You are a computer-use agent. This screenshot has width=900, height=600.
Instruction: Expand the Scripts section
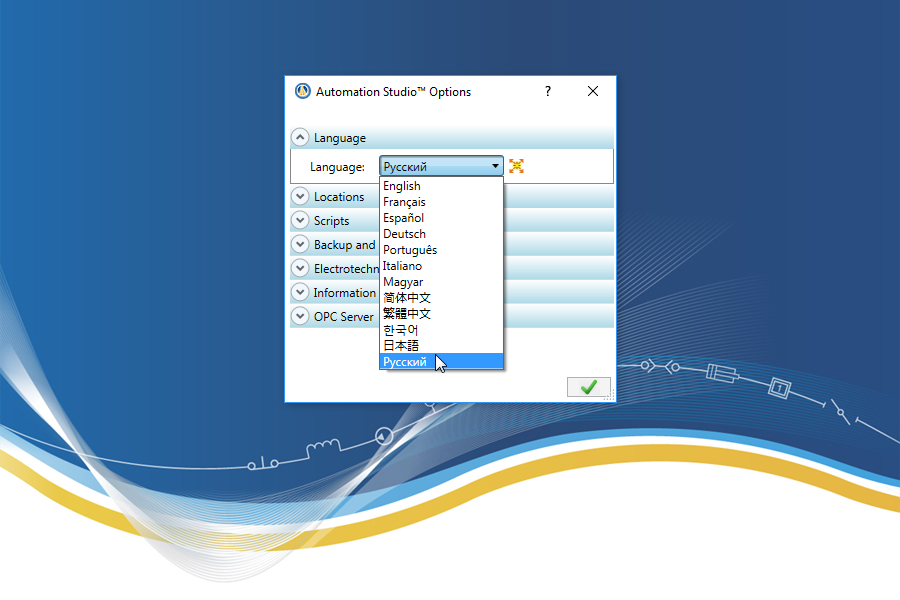(x=300, y=220)
